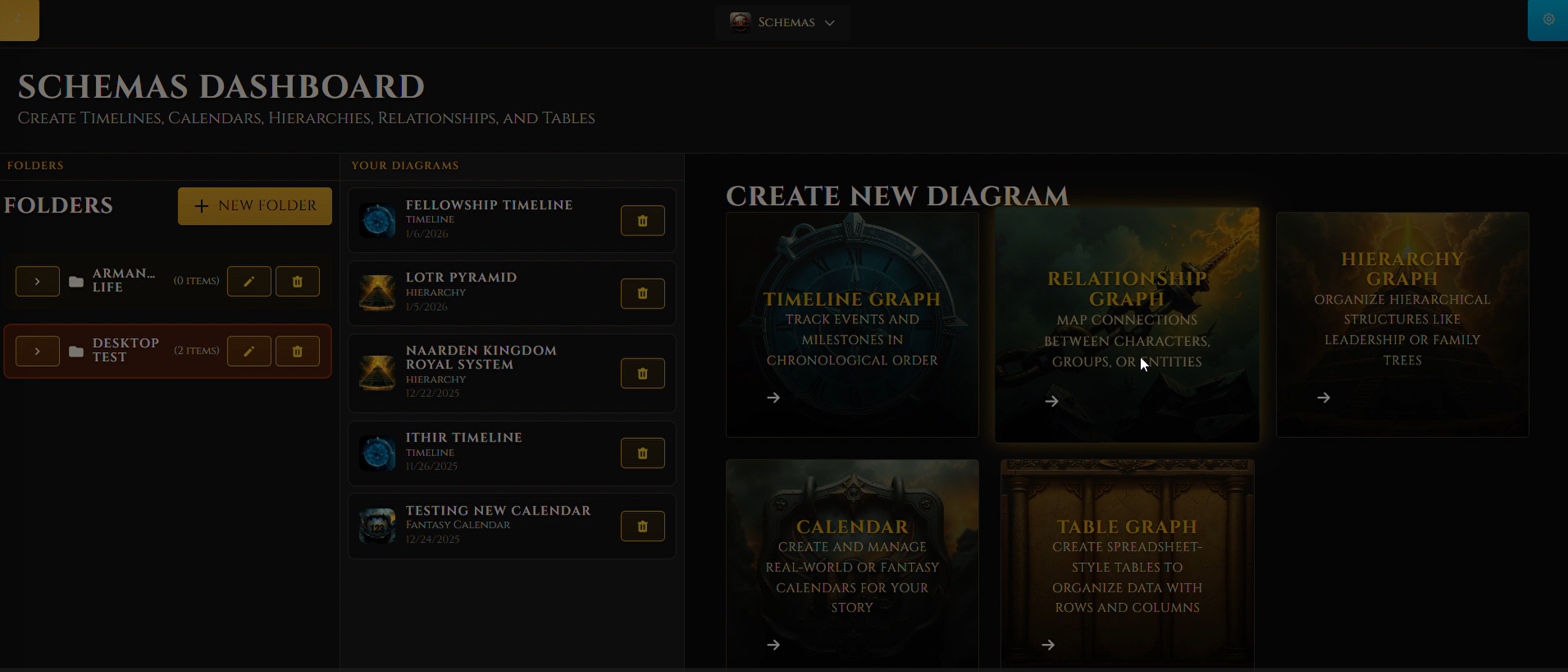
Task: Edit the Desktop Test folder name
Action: (x=248, y=351)
